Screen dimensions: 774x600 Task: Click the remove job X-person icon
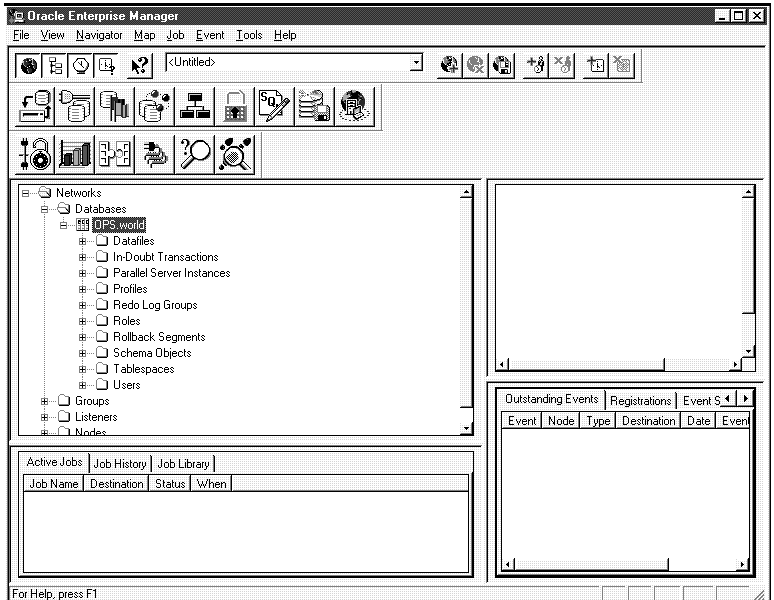point(562,65)
